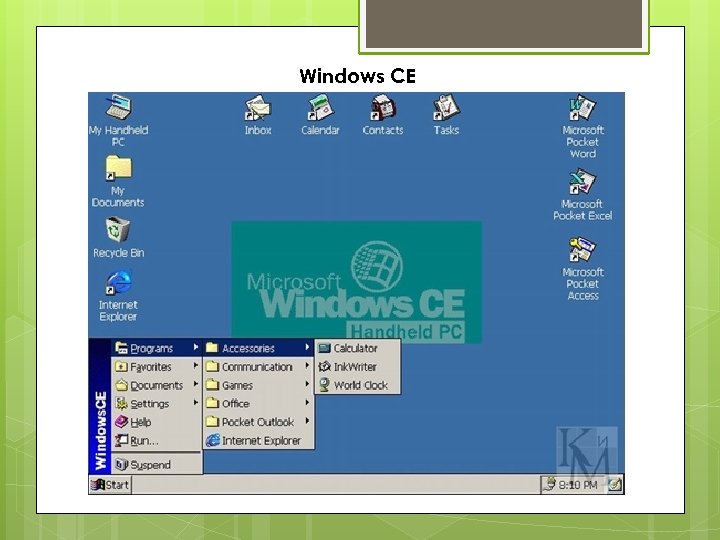Click the Start button on taskbar
Viewport: 720px width, 540px height.
tap(110, 485)
